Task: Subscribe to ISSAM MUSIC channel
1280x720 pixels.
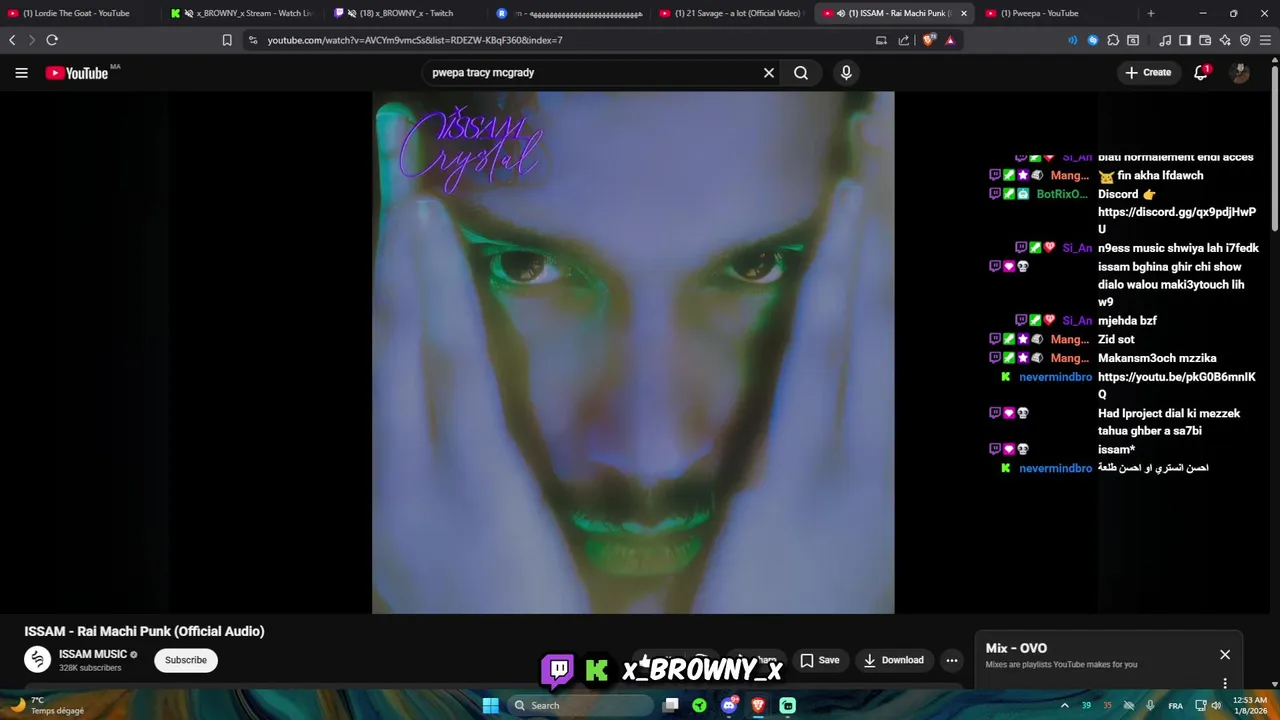Action: click(186, 660)
